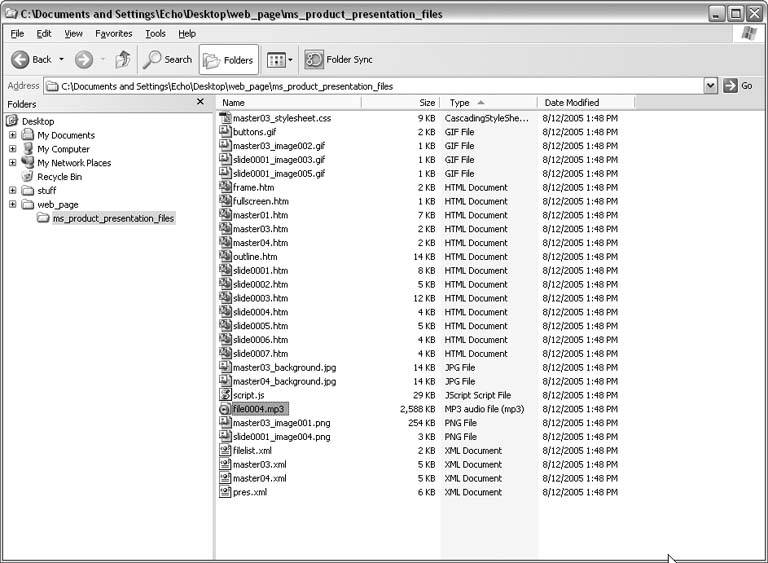This screenshot has height=563, width=768.
Task: Click the Recycle Bin icon in tree
Action: tap(28, 177)
